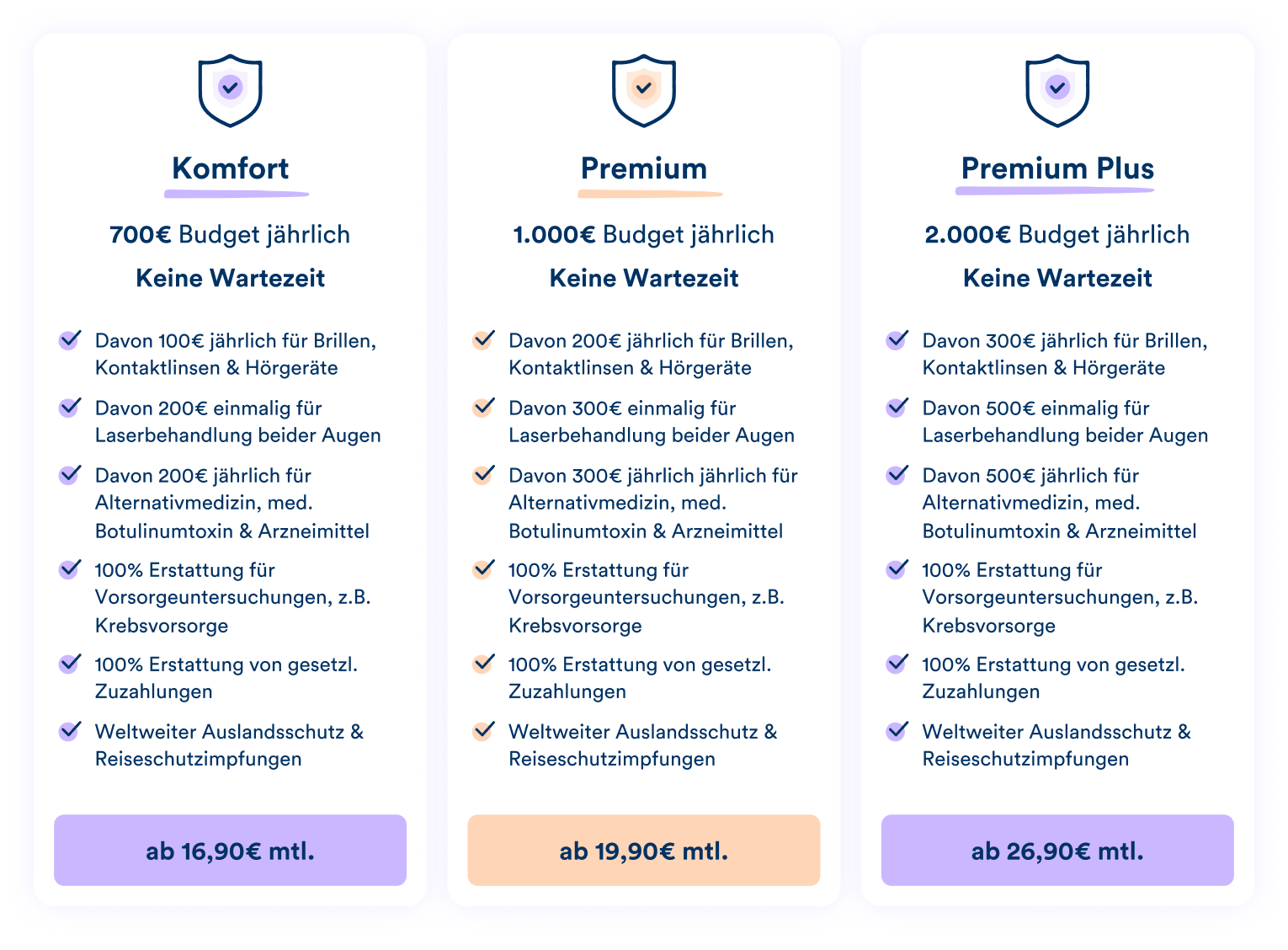This screenshot has height=950, width=1288.
Task: Click the Komfort plan heading
Action: click(x=230, y=168)
